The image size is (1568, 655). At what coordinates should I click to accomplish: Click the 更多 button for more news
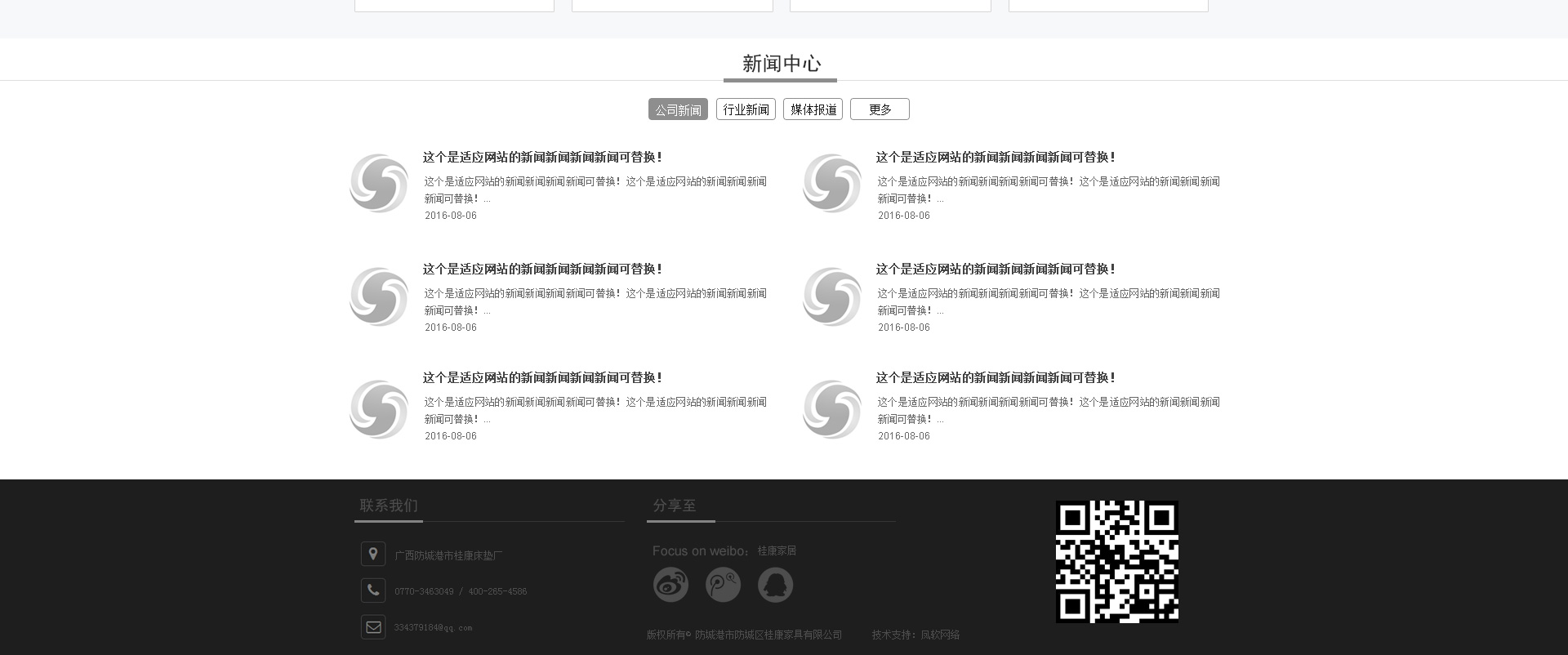click(x=880, y=109)
